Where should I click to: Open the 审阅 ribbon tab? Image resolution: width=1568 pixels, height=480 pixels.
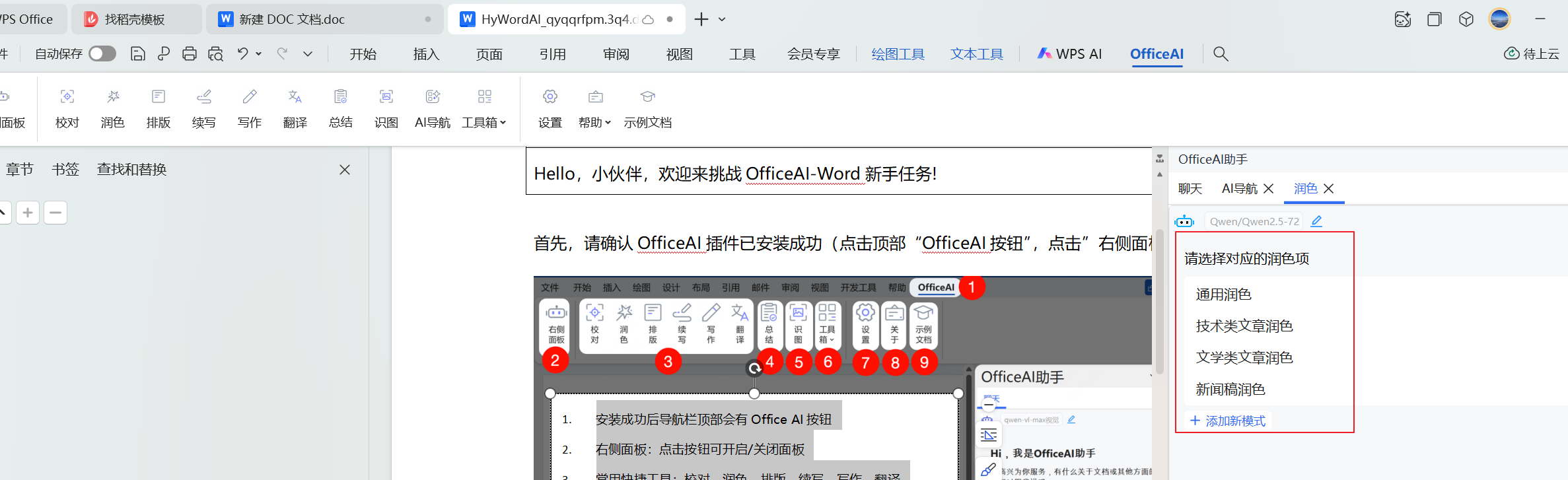tap(616, 54)
